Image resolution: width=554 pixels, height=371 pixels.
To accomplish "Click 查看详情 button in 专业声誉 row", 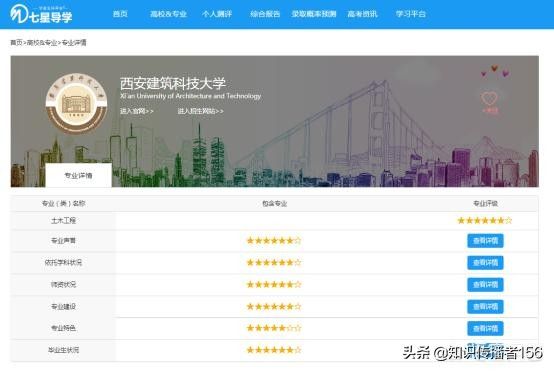I will tap(485, 241).
